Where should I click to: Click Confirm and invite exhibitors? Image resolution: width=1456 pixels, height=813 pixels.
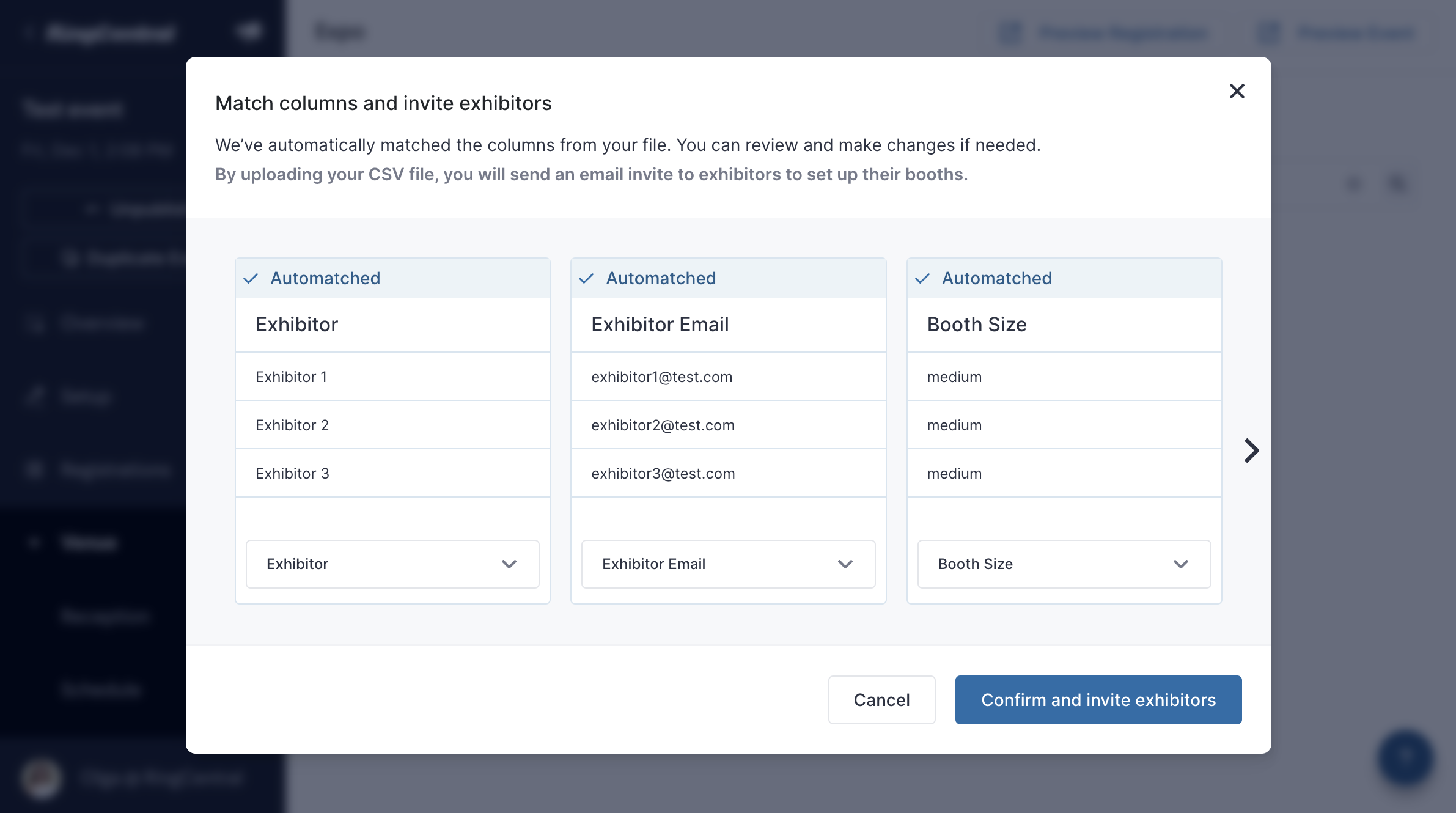pyautogui.click(x=1098, y=700)
